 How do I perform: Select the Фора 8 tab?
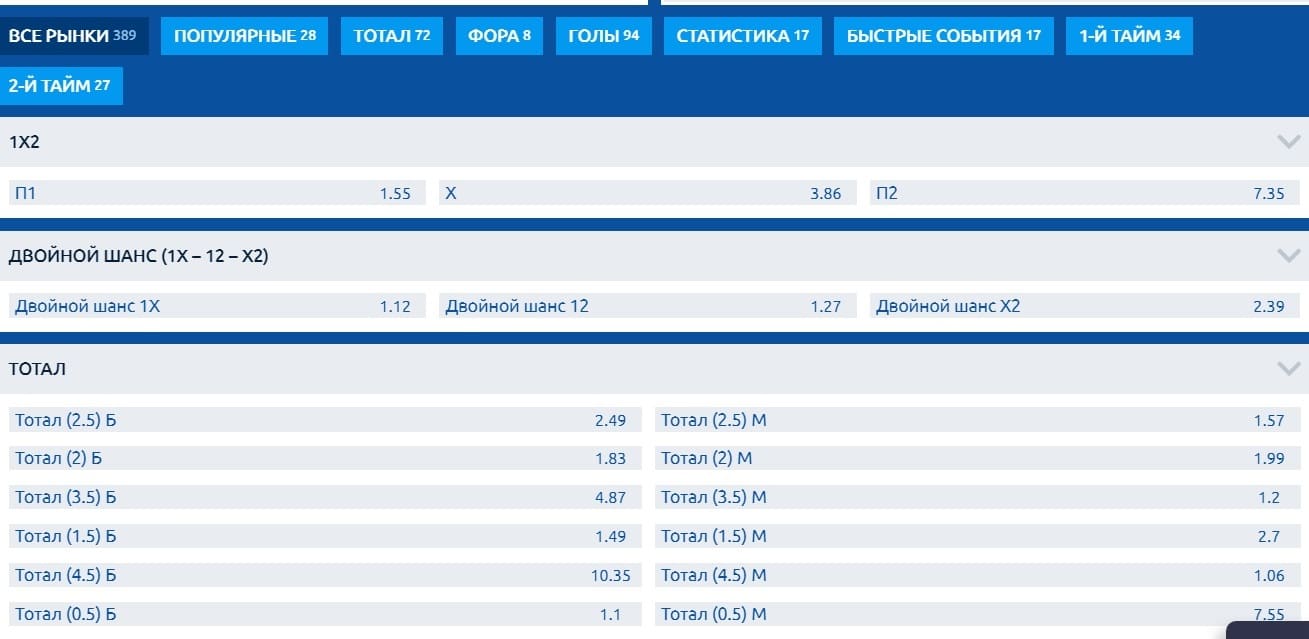(499, 36)
